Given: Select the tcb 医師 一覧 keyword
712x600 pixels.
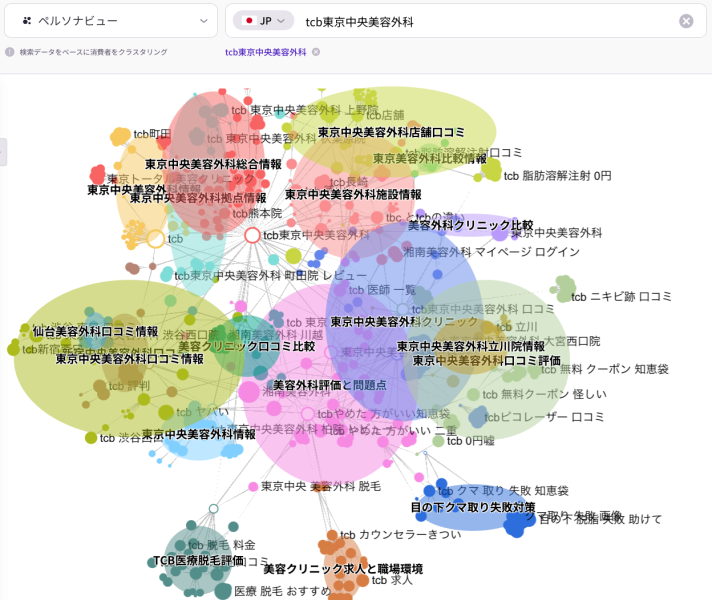Looking at the screenshot, I should pos(382,290).
